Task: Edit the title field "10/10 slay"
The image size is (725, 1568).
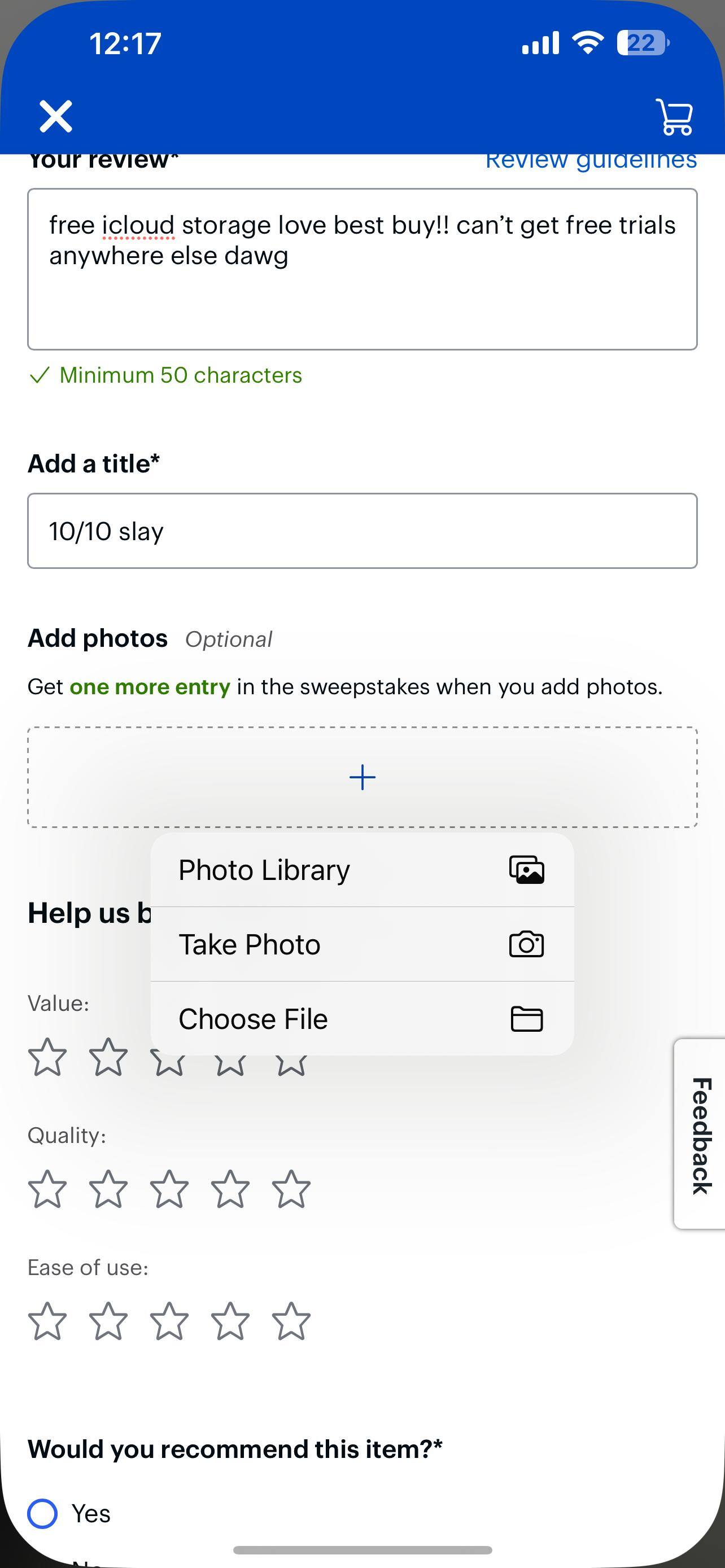Action: [362, 531]
